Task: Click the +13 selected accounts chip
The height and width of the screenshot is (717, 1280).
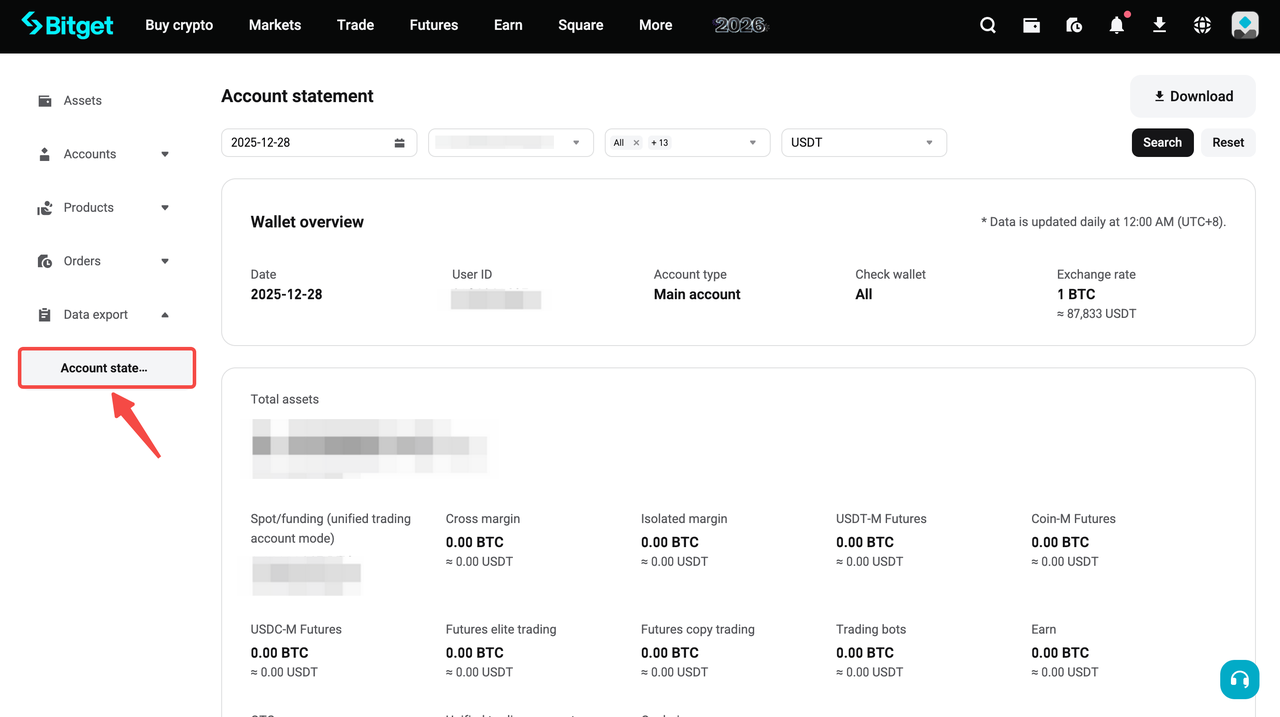Action: (659, 142)
